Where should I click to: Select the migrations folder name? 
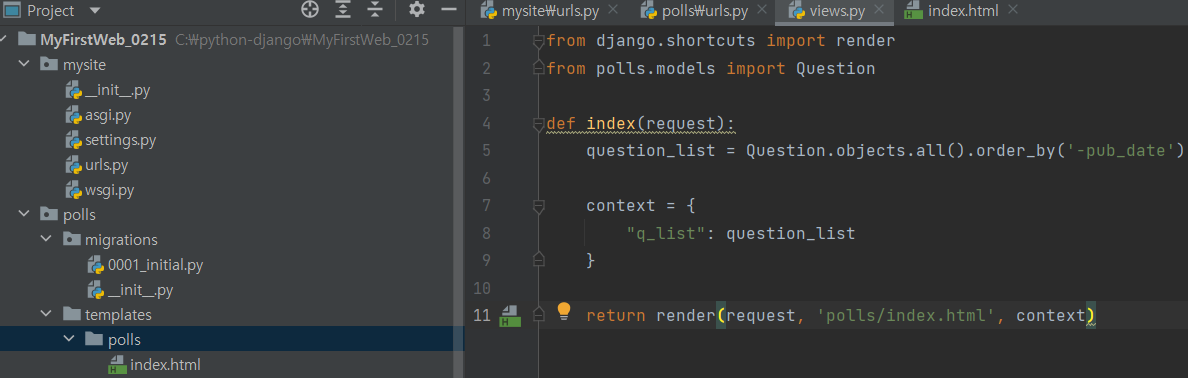[121, 240]
